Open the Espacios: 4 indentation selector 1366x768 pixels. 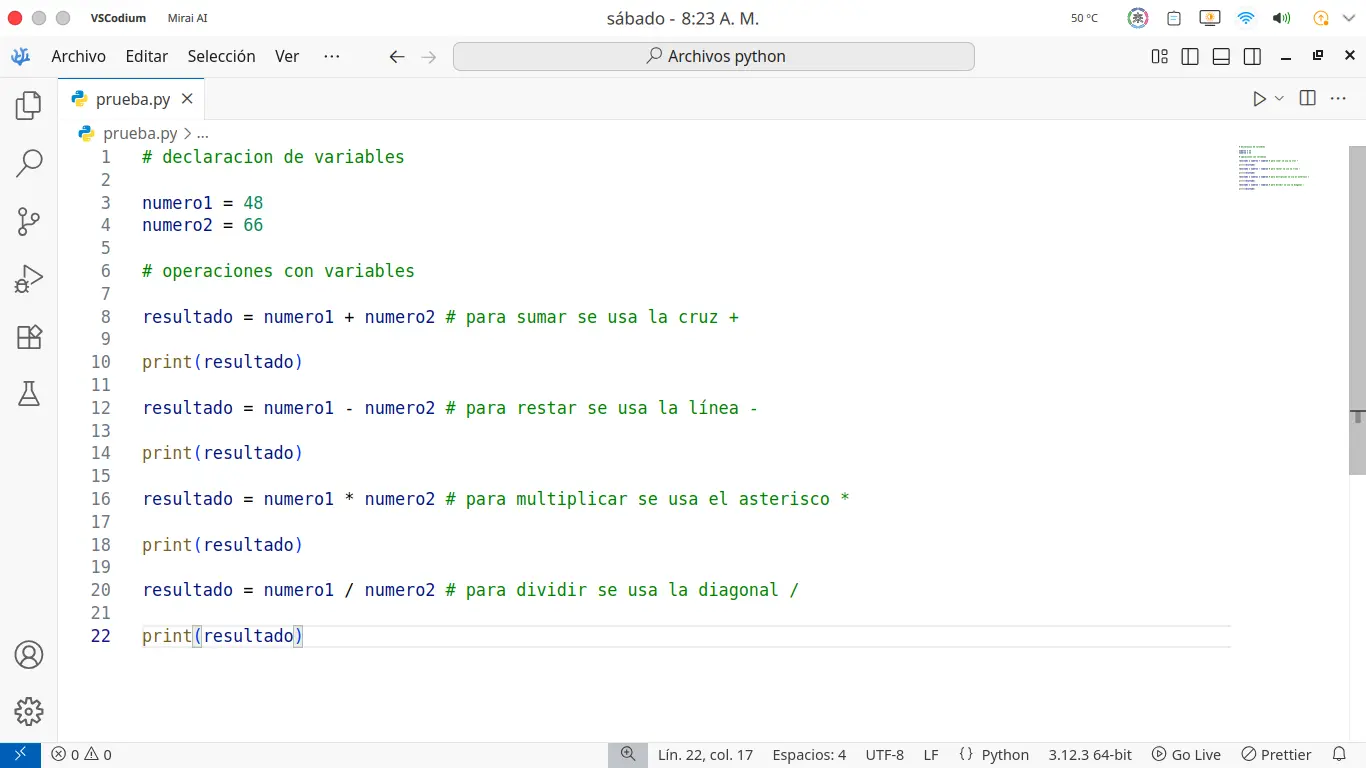pyautogui.click(x=809, y=755)
